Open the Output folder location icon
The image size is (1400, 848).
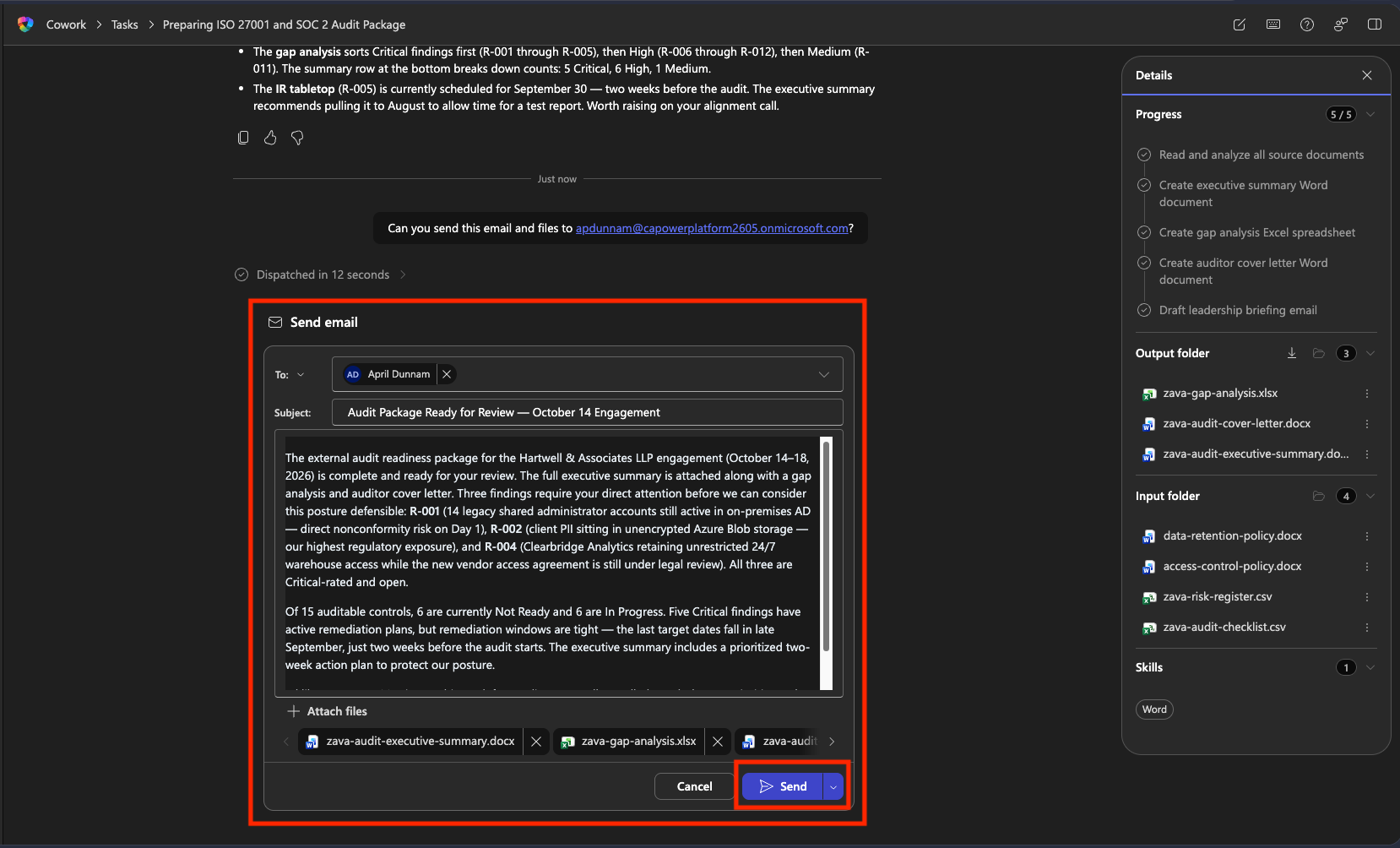pos(1318,353)
